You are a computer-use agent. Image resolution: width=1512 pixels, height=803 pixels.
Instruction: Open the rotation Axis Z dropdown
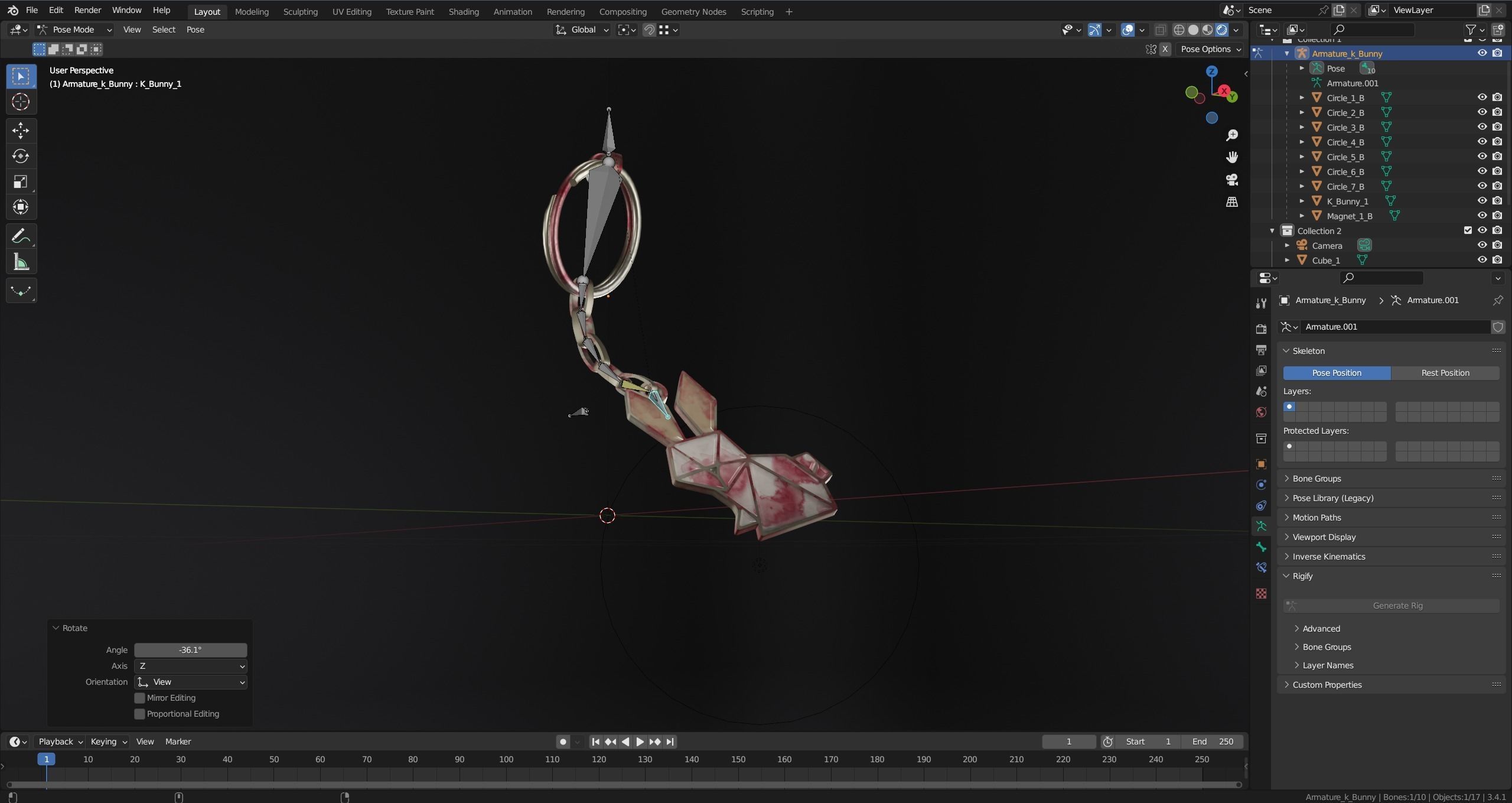click(x=190, y=666)
